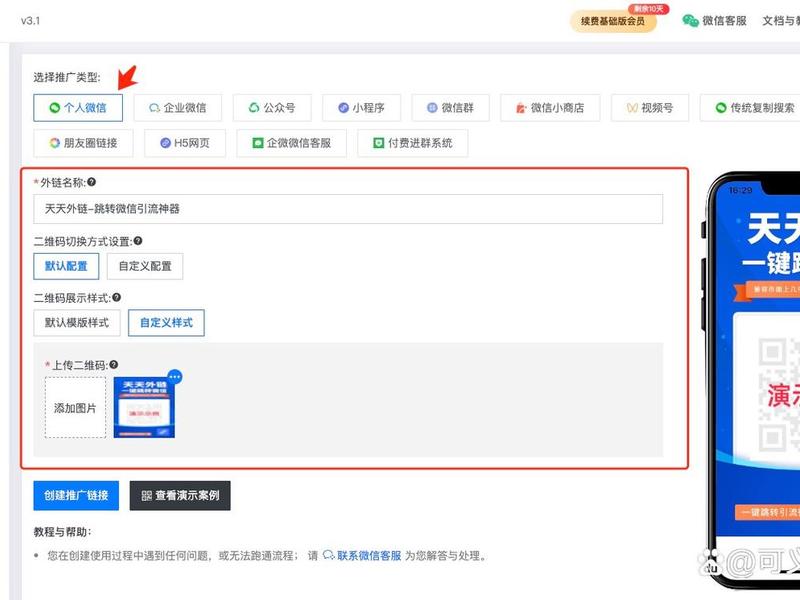Click the v3.1 version label

pyautogui.click(x=31, y=21)
